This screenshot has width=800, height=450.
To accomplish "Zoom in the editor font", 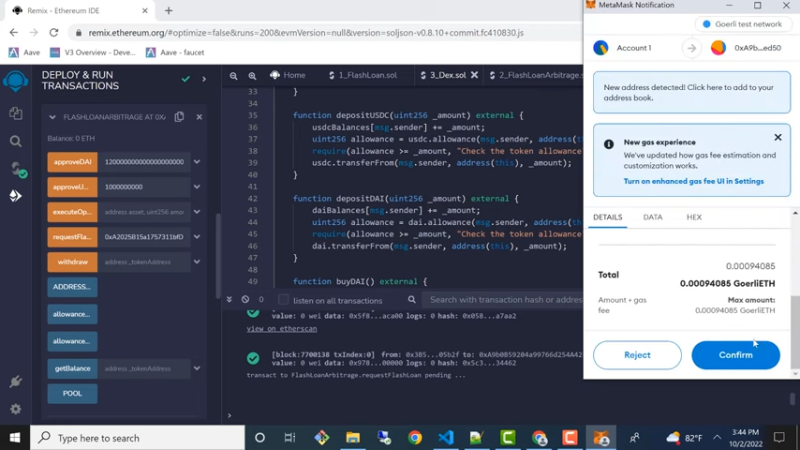I will (252, 76).
